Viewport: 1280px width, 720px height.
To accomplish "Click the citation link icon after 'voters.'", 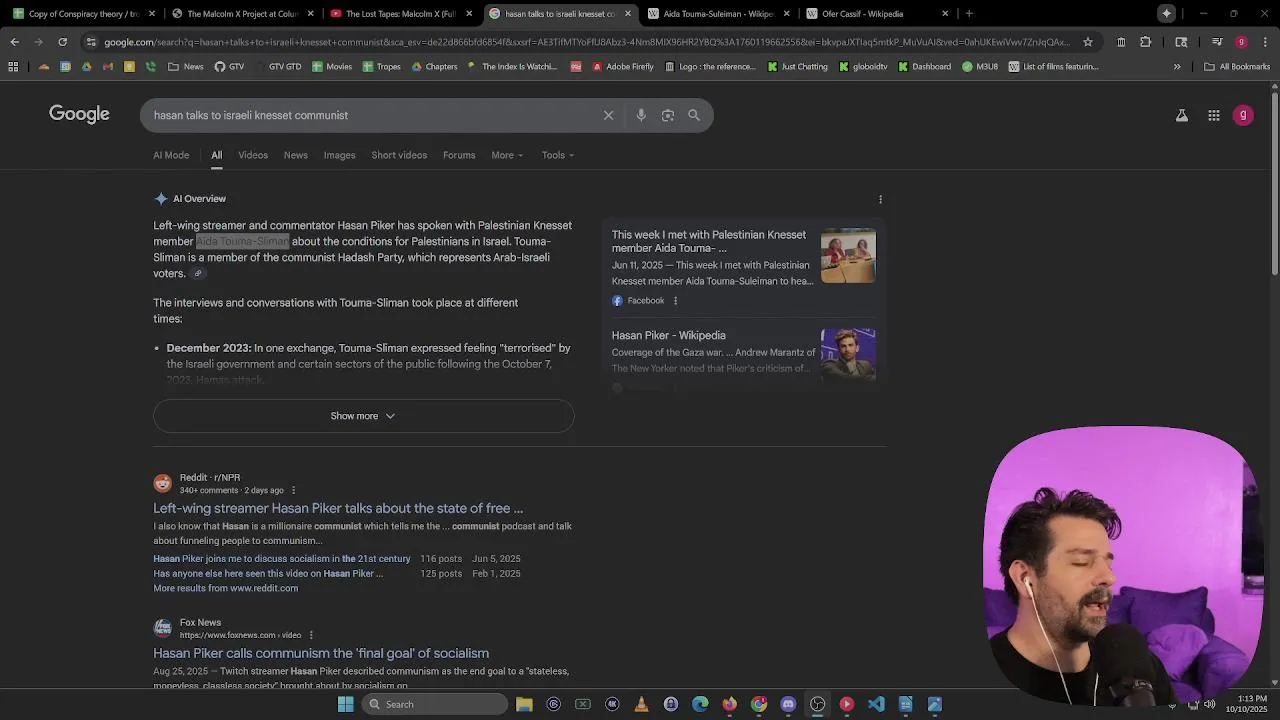I will [198, 273].
